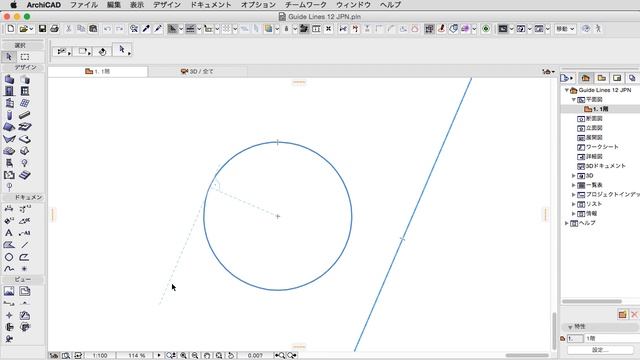Viewport: 640px width, 360px height.
Task: Switch to the 3D / 全て tab
Action: click(197, 71)
